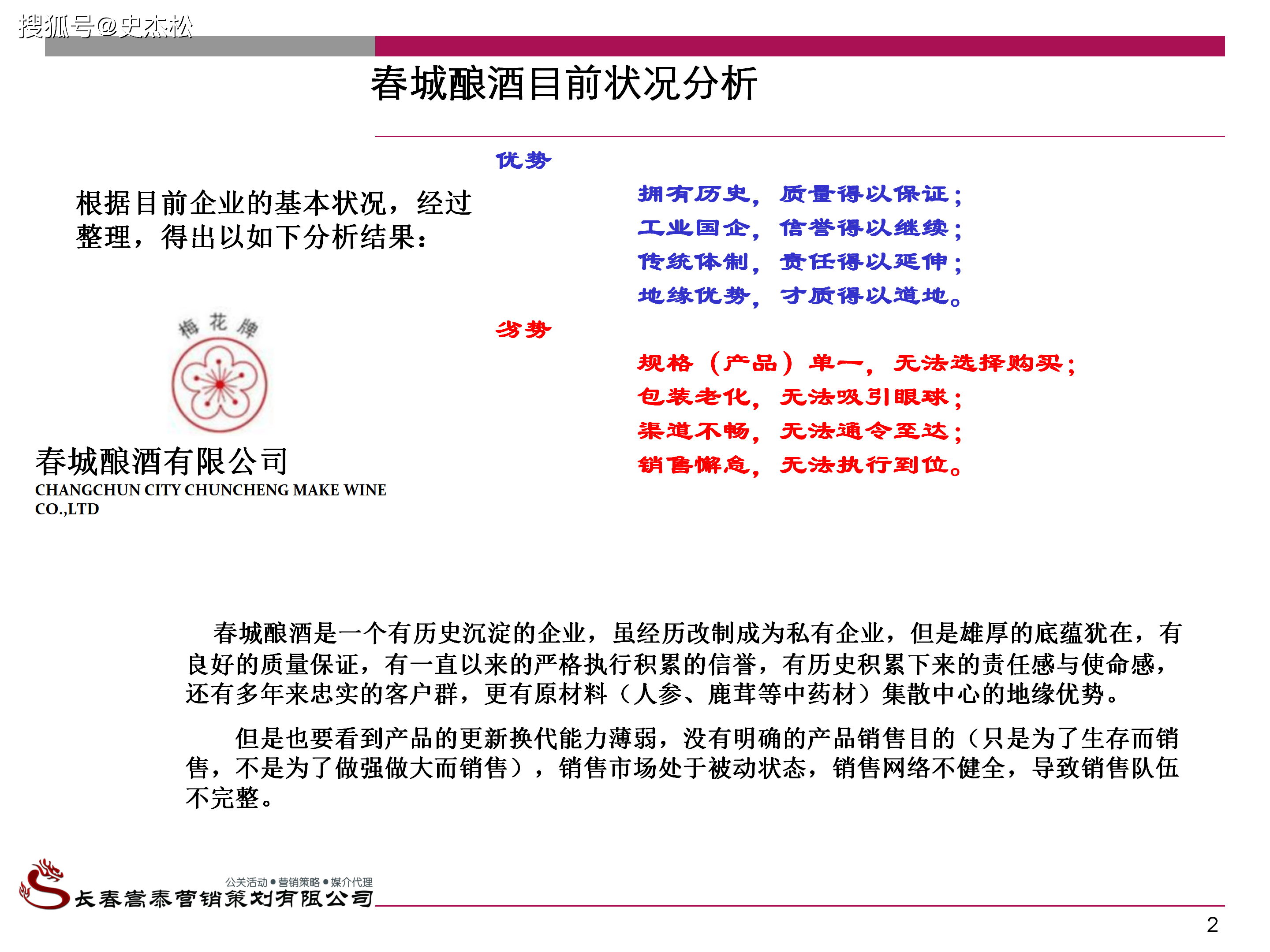The width and height of the screenshot is (1270, 952).
Task: Click paragraph starting 但是也要看到产品的更新换代
Action: click(683, 768)
